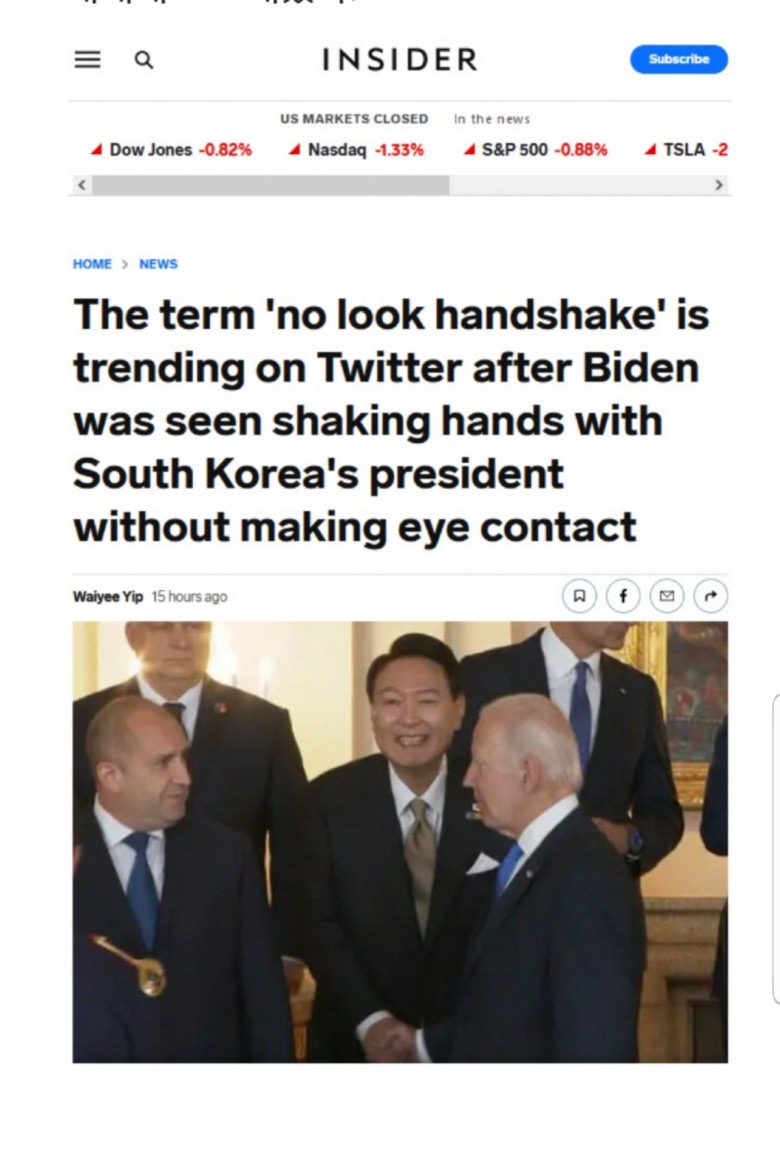
Task: Open the handshake article photo
Action: click(400, 842)
